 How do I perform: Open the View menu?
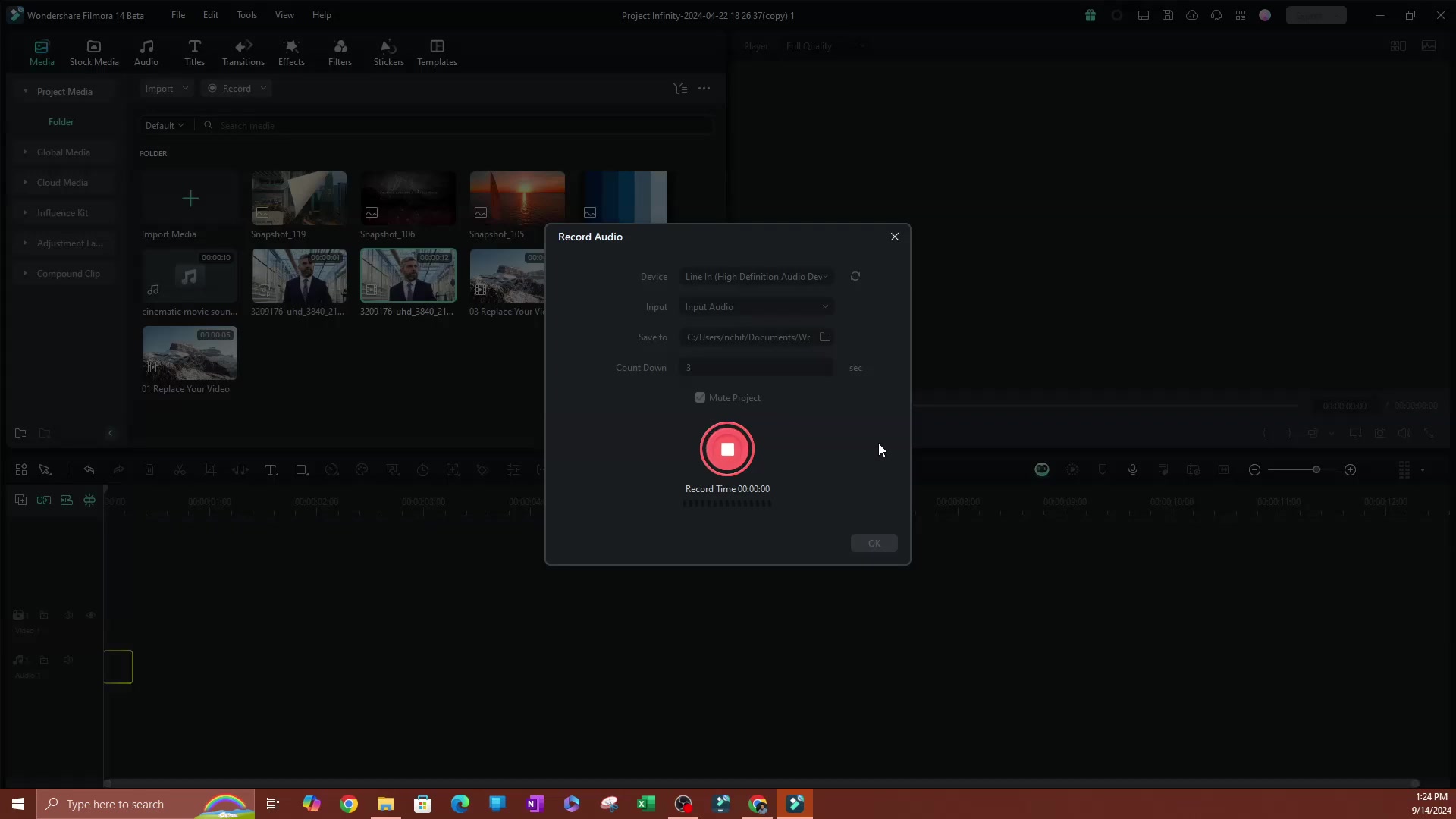point(284,15)
